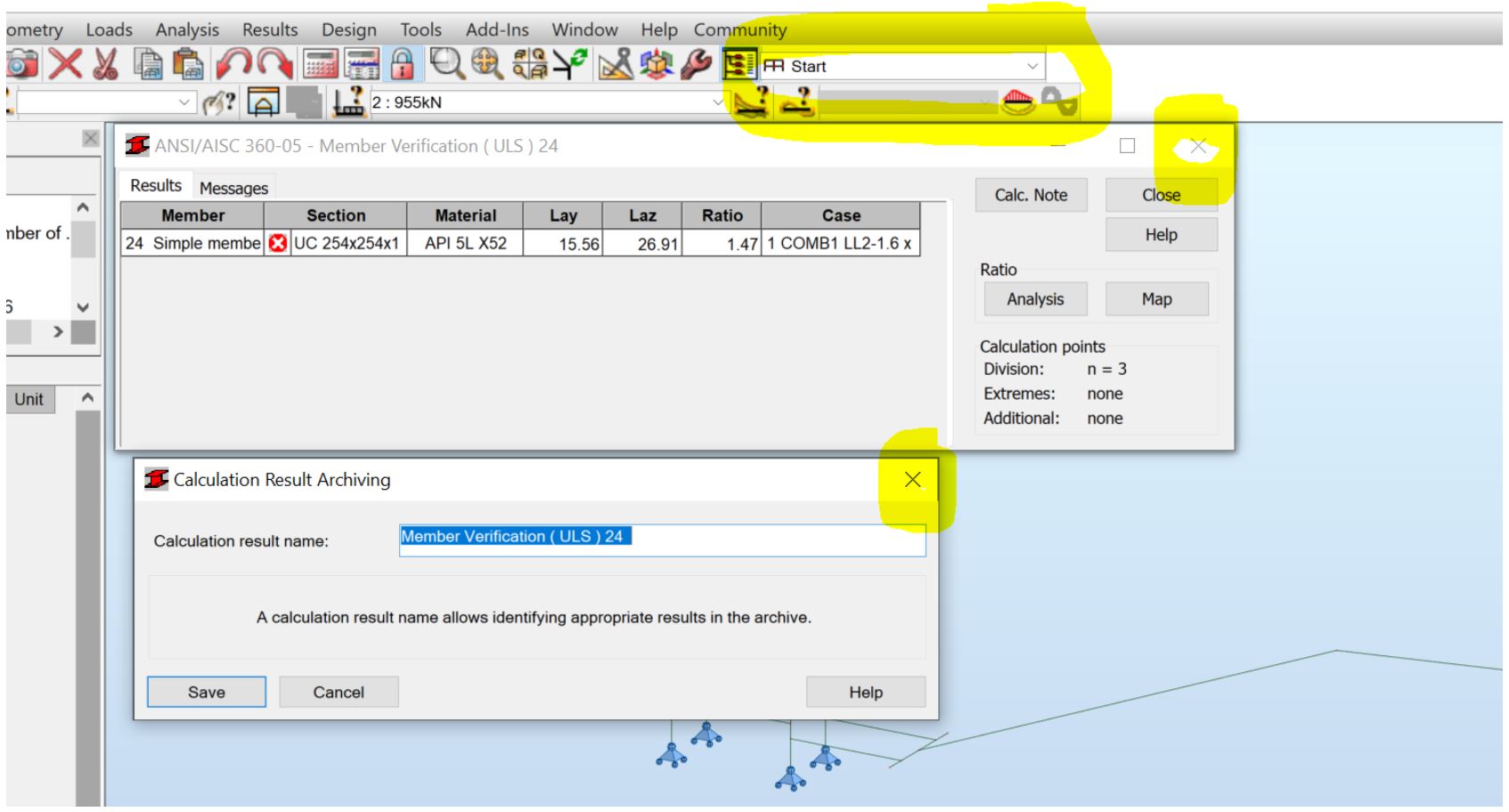Image resolution: width=1509 pixels, height=812 pixels.
Task: Edit the calculation result name field
Action: 664,540
